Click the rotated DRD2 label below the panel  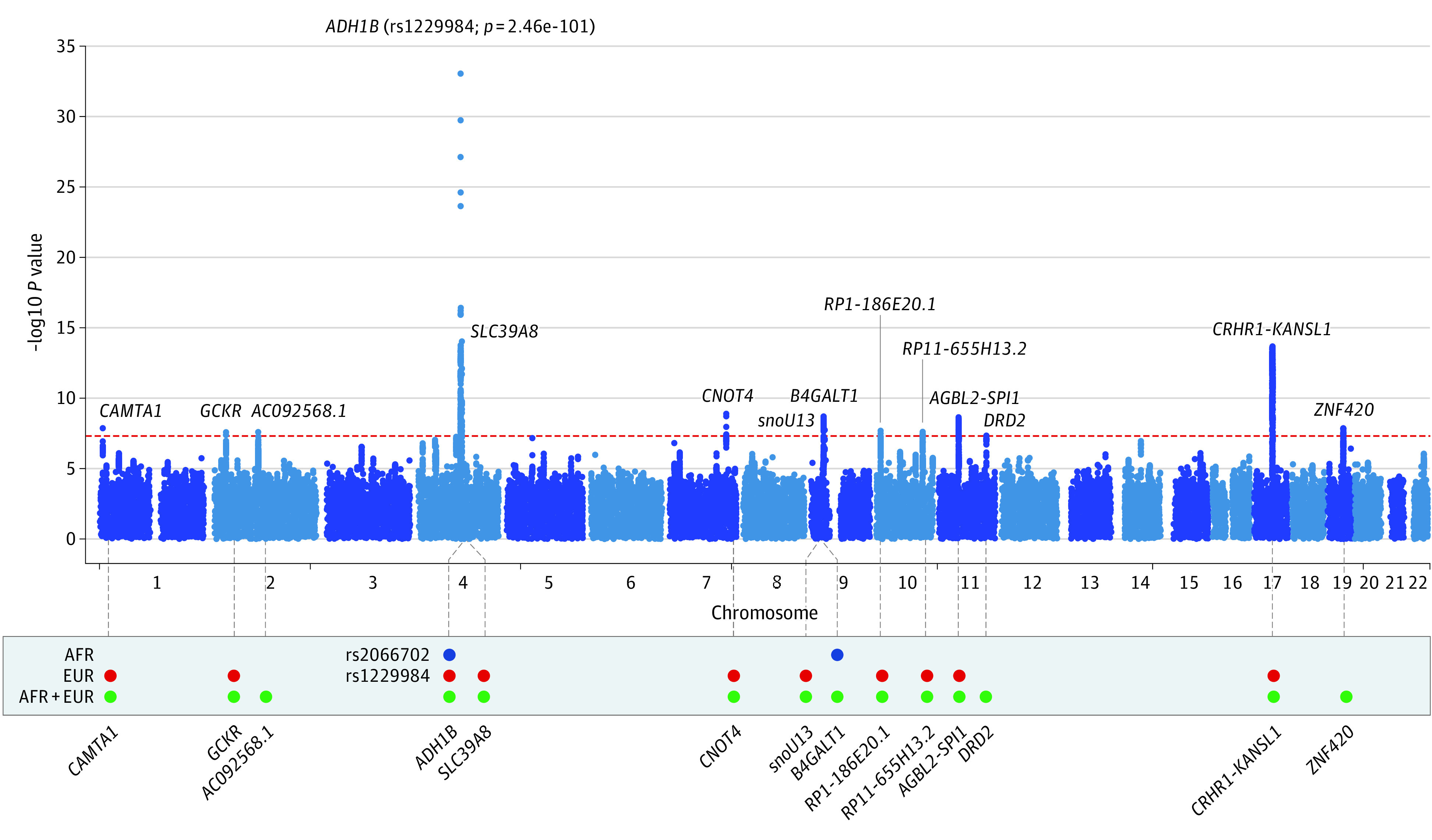click(x=976, y=744)
